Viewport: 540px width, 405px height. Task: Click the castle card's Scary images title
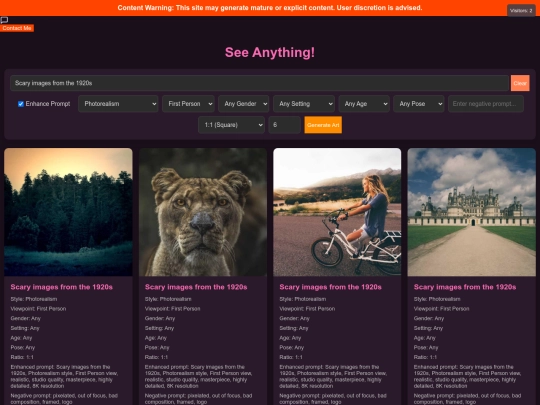pyautogui.click(x=465, y=287)
